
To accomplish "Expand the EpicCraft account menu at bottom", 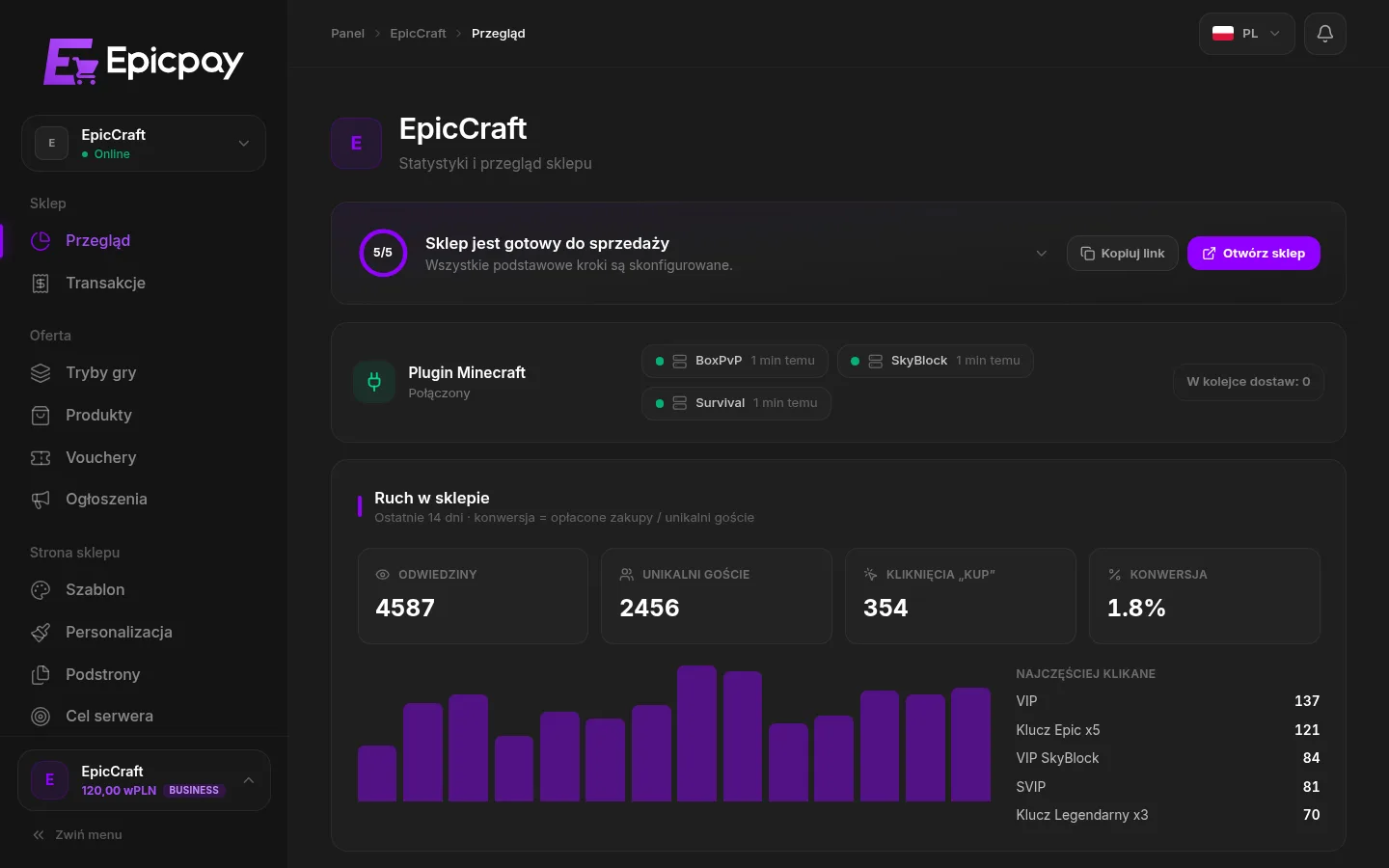I will [144, 780].
